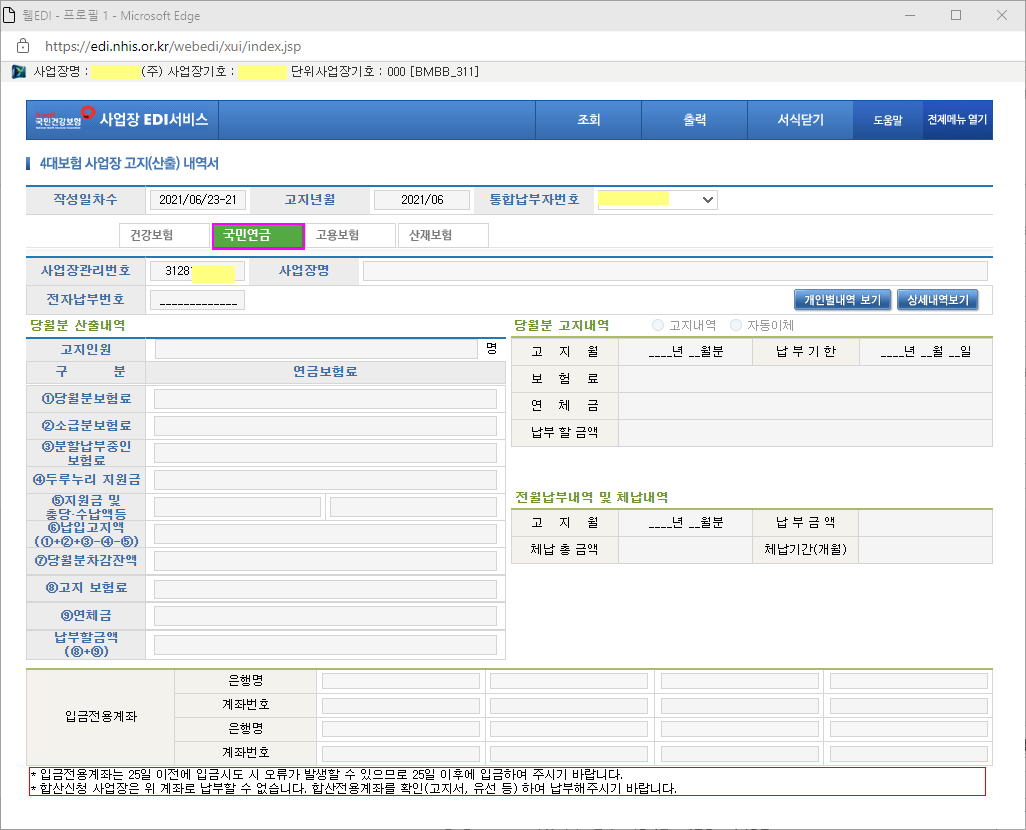This screenshot has width=1026, height=830.
Task: Switch to the 산재보험 tab
Action: (x=444, y=235)
